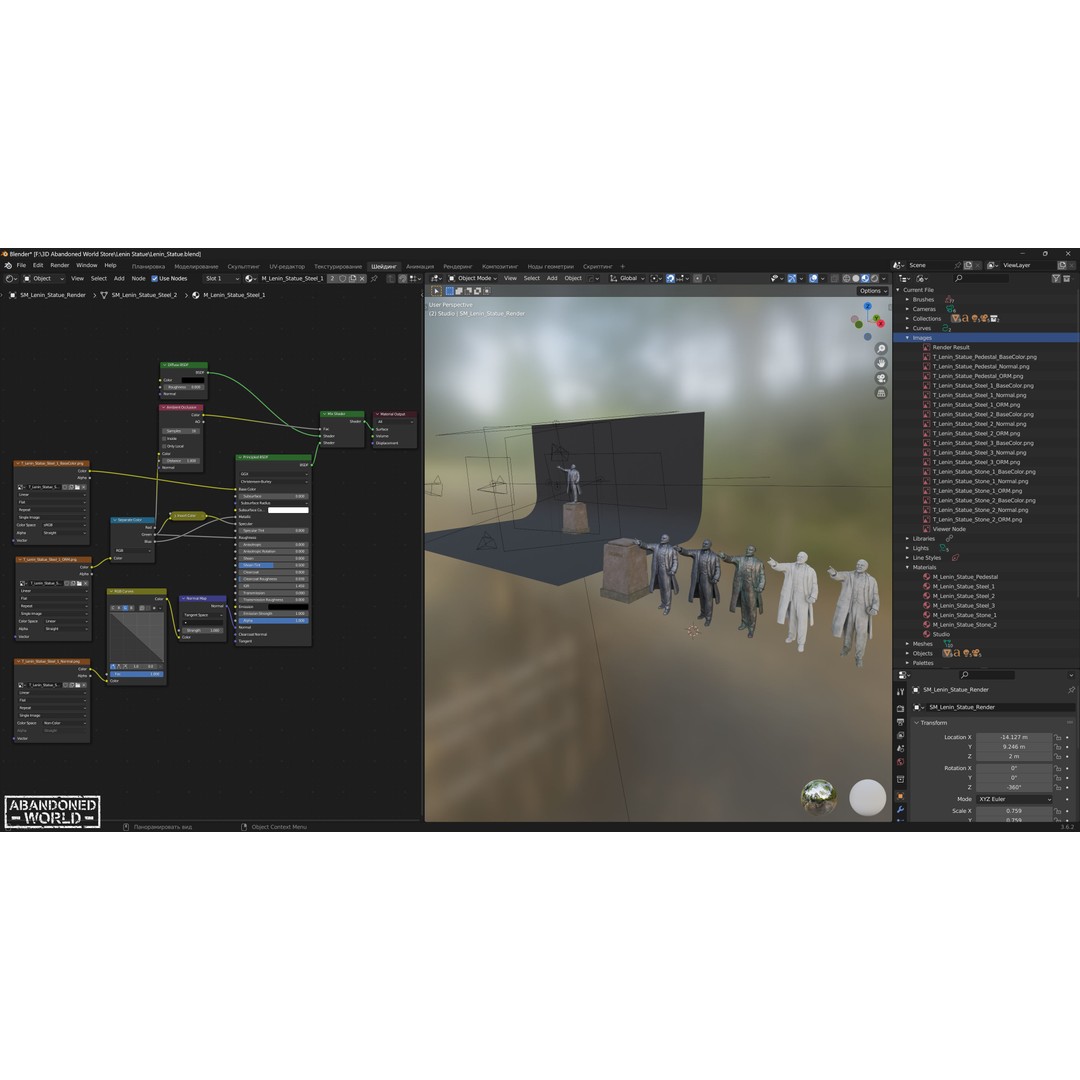Open the Render menu

click(60, 266)
